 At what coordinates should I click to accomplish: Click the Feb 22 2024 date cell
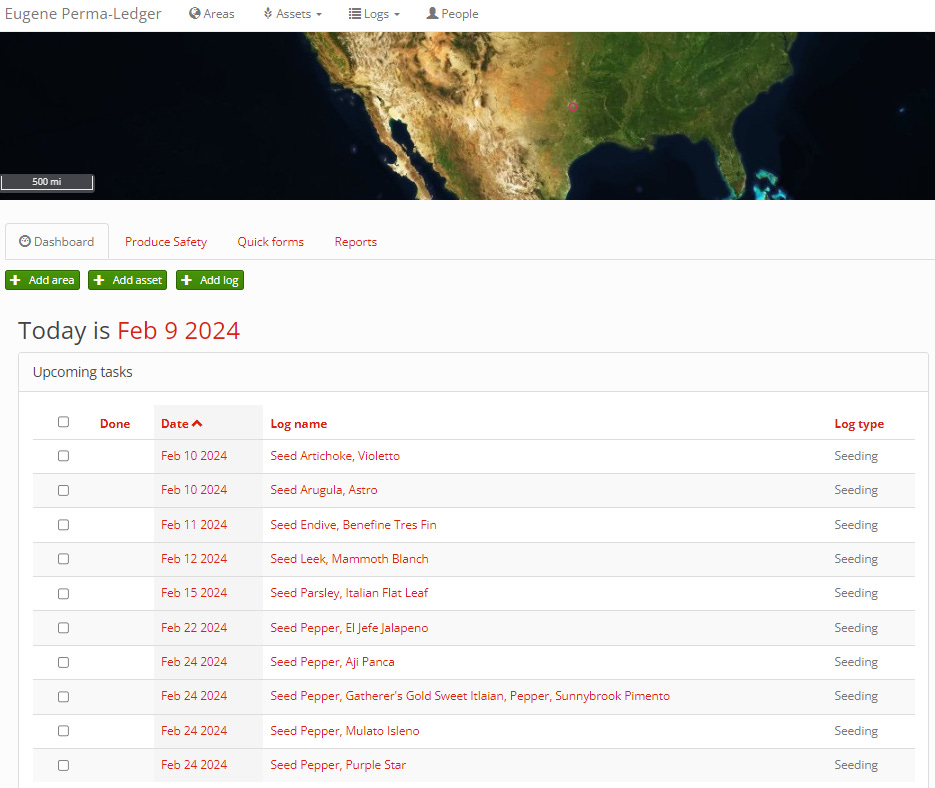click(194, 628)
